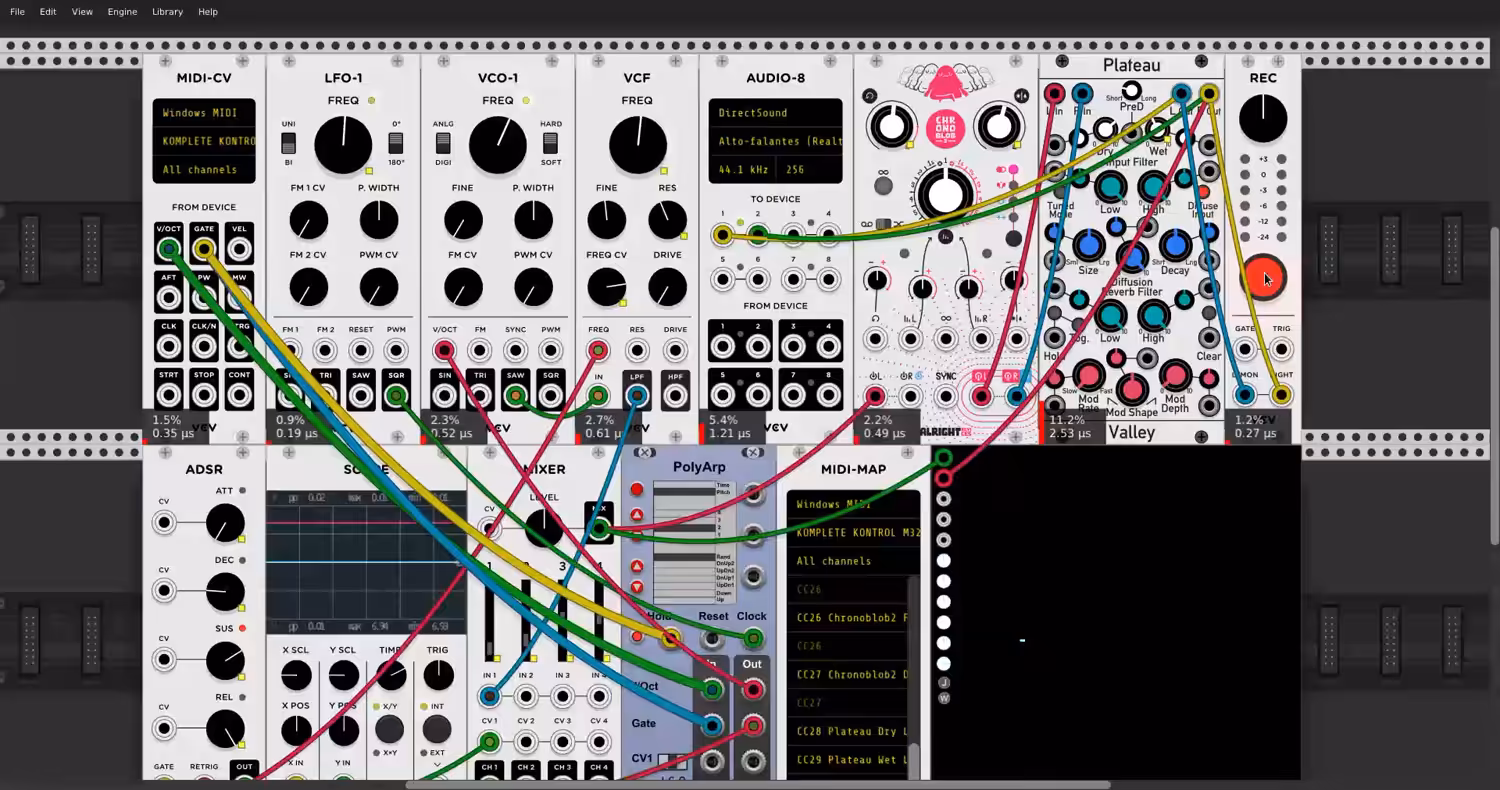Click the REC module TRIG input jack

(1281, 349)
